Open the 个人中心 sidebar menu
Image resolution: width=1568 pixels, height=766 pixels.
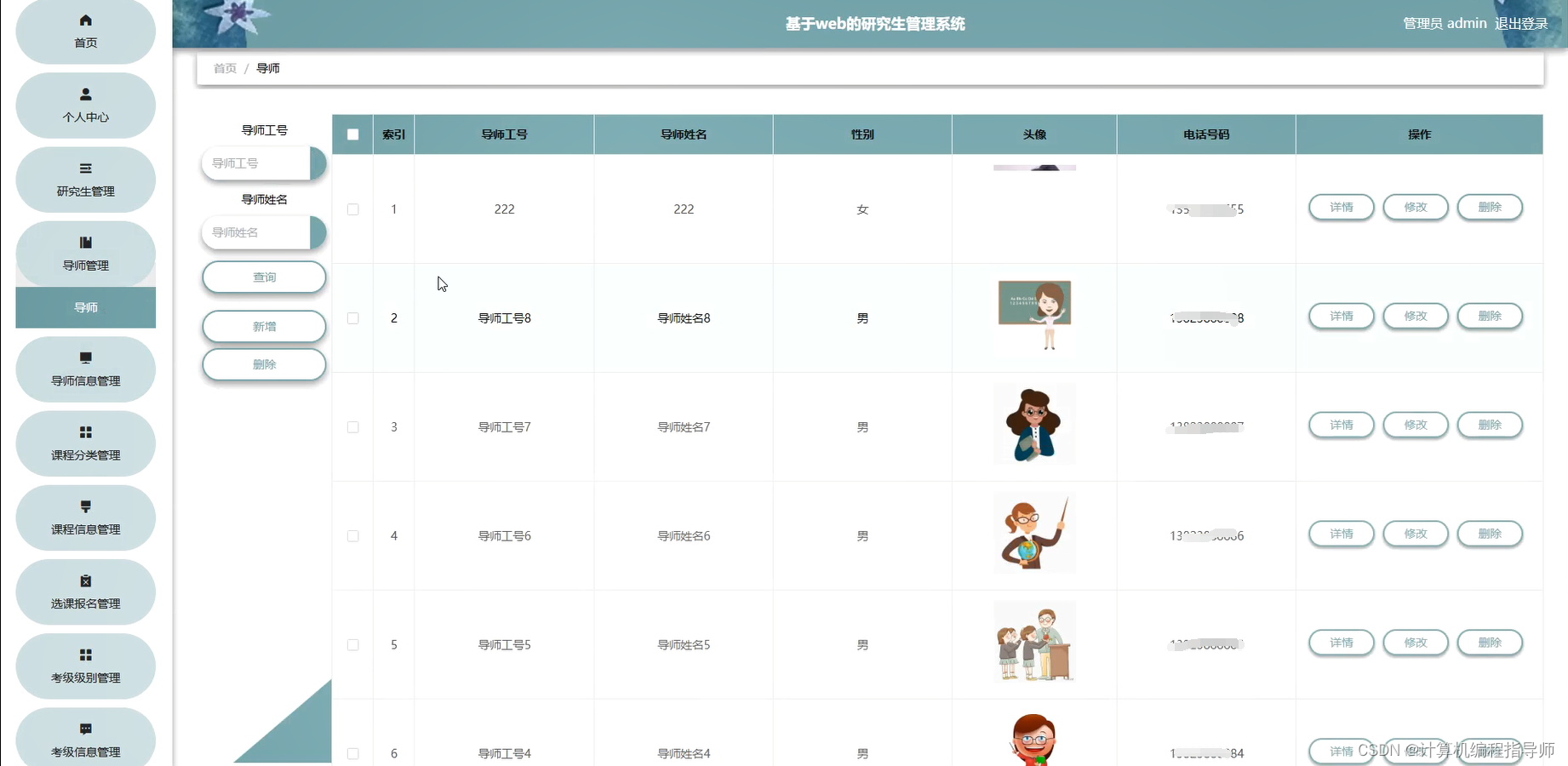click(85, 106)
